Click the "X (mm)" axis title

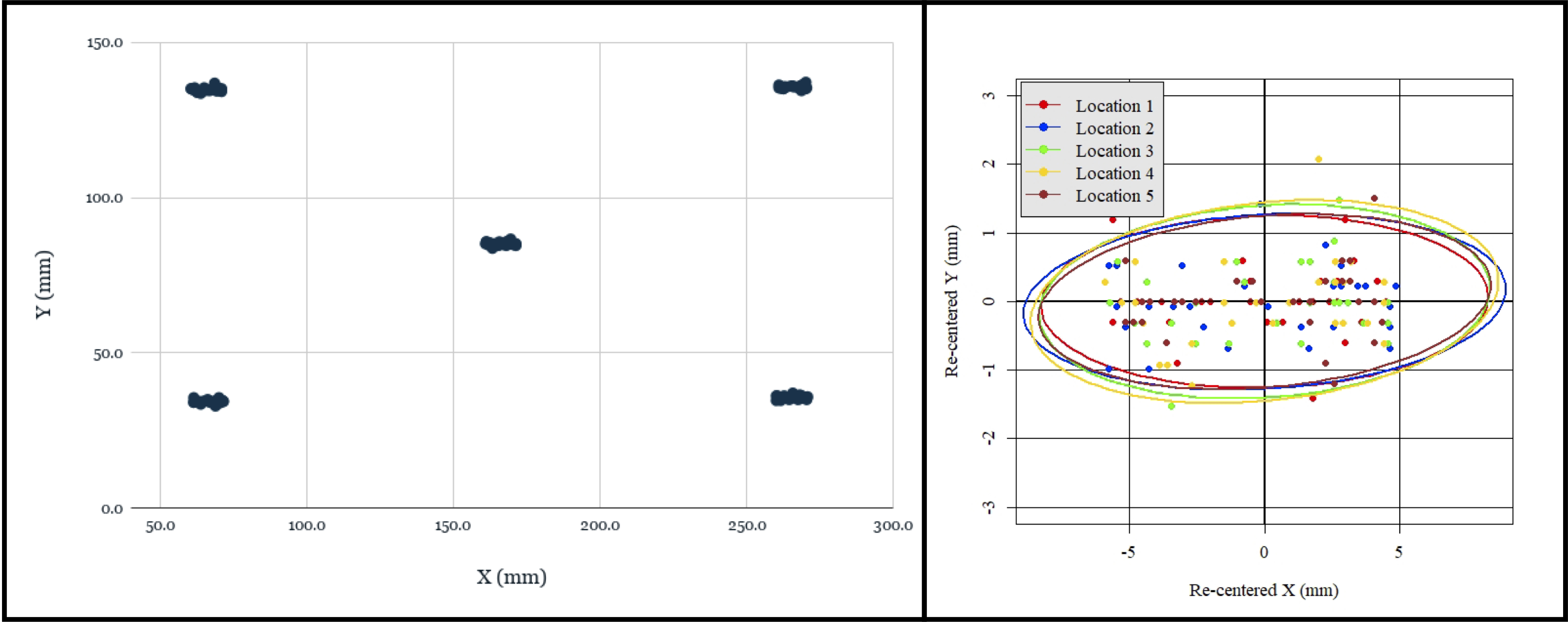point(511,576)
